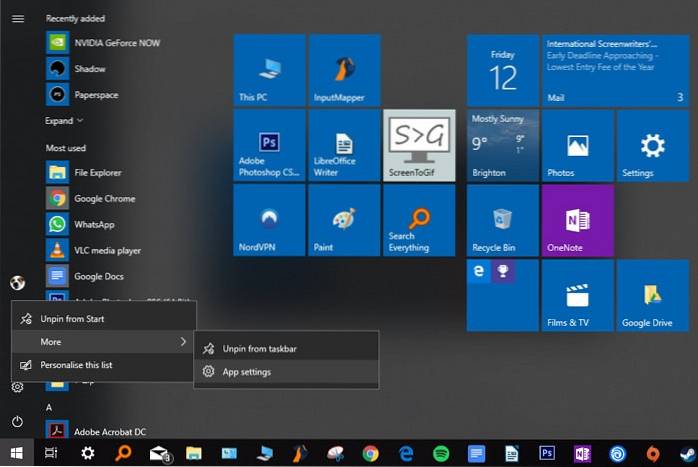
Task: Launch the Paint tile
Action: click(344, 221)
